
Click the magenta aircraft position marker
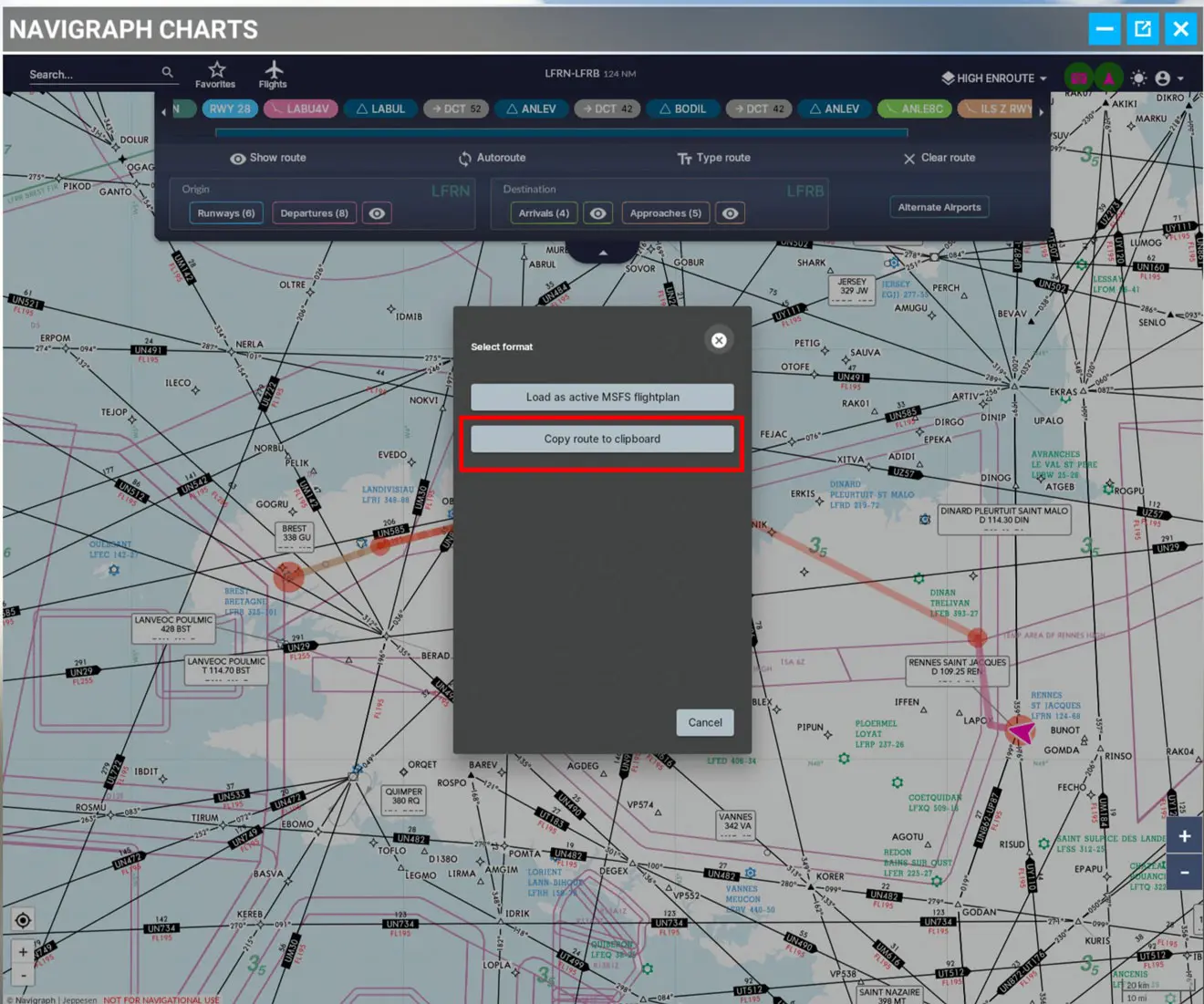click(x=1021, y=731)
